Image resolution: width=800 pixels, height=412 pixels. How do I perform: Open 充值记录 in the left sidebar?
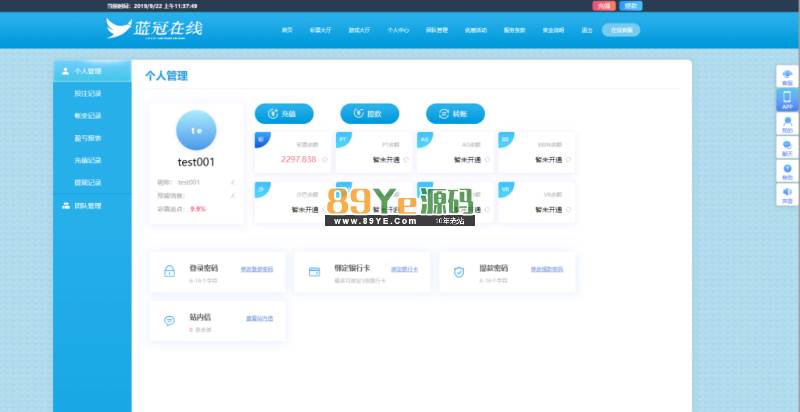[x=88, y=160]
